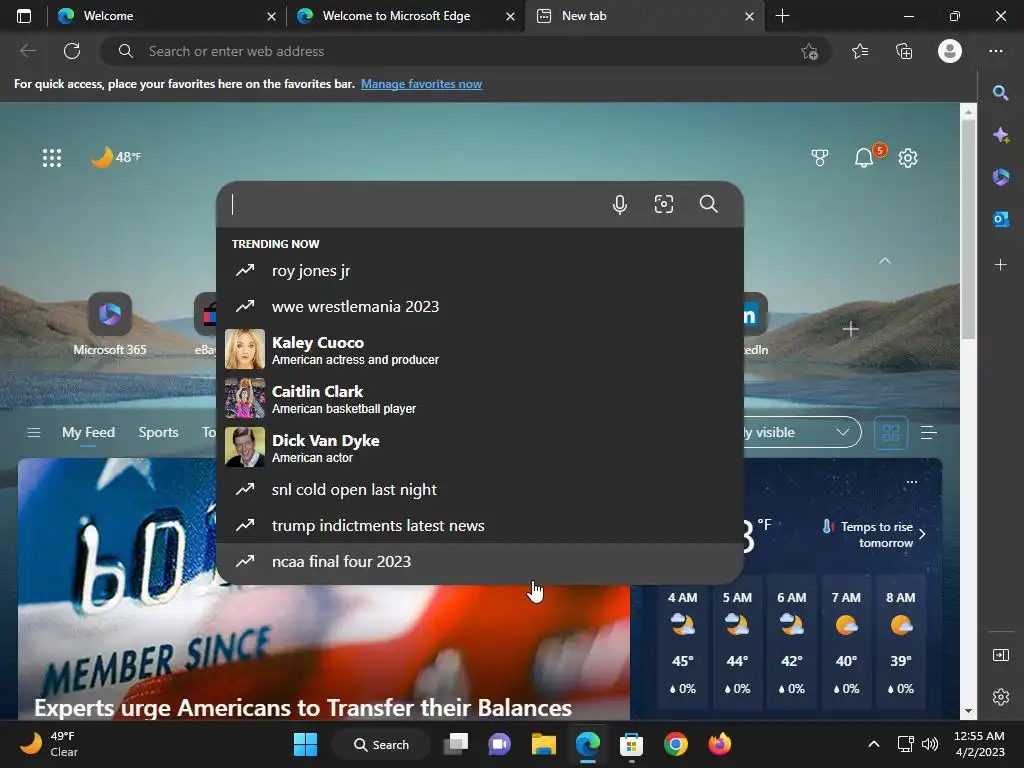1024x768 pixels.
Task: Select wwe wrestlemania 2023 suggestion
Action: point(479,306)
